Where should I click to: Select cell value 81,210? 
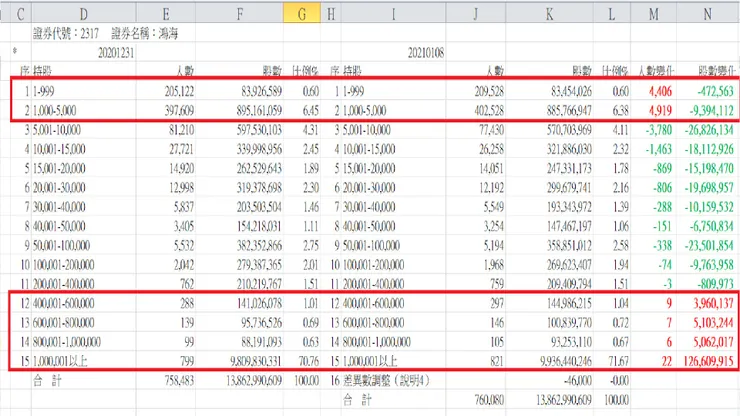click(x=181, y=130)
